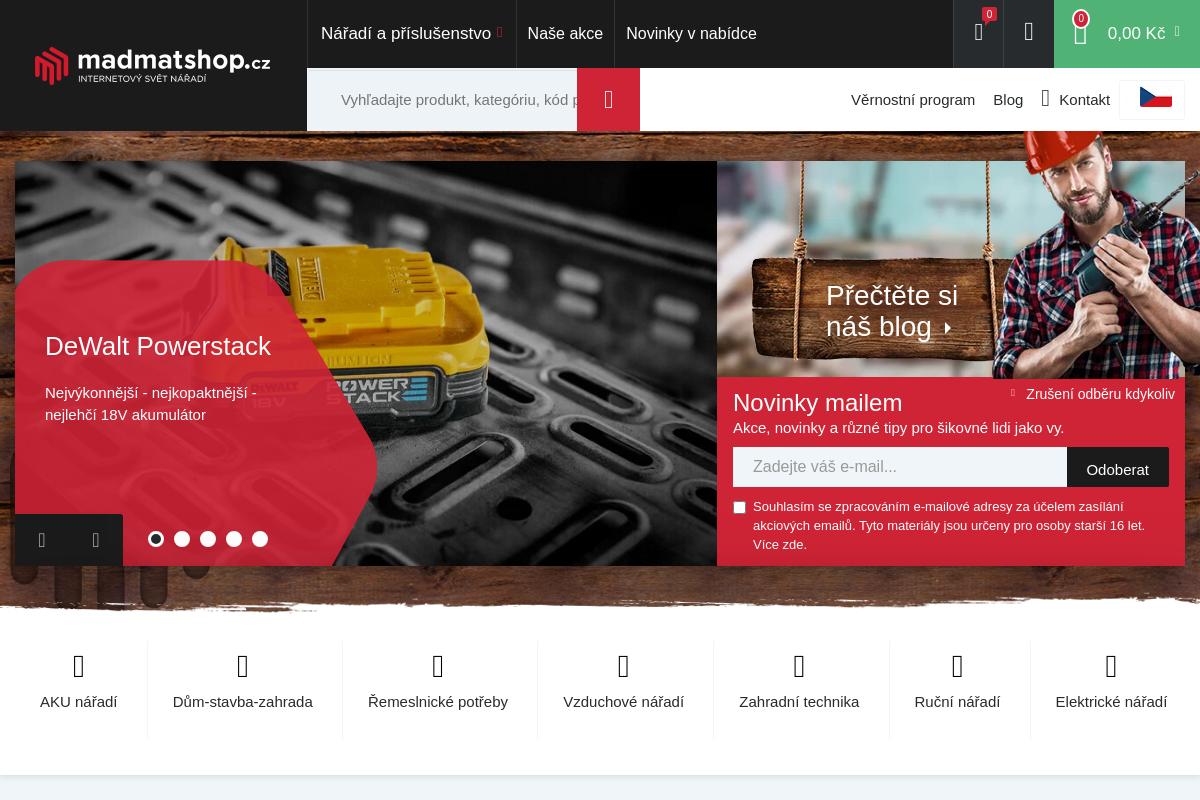This screenshot has width=1200, height=800.
Task: Expand the Nářadí a příslušenstvo menu
Action: (x=411, y=34)
